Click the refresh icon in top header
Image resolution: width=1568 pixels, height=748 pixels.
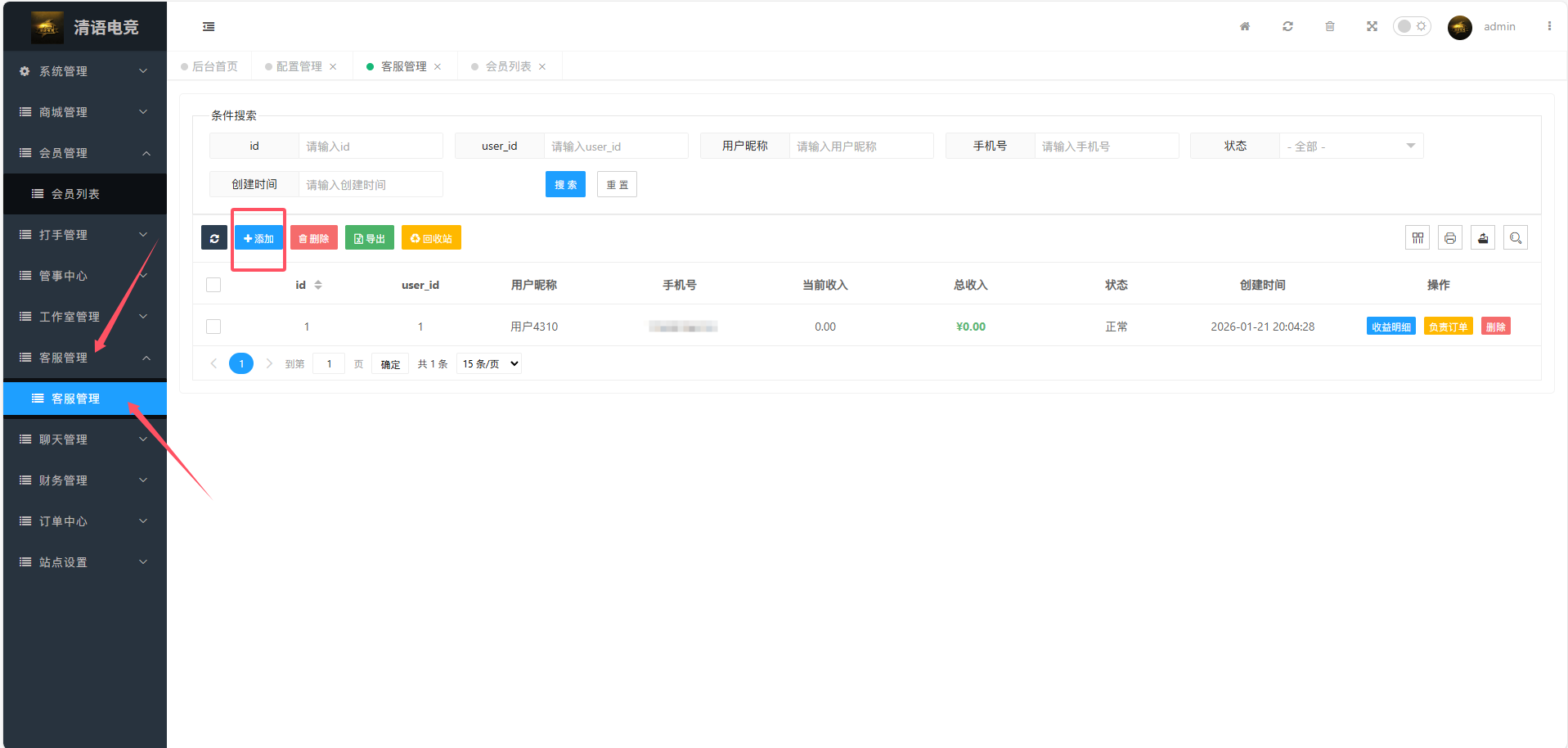tap(1287, 26)
